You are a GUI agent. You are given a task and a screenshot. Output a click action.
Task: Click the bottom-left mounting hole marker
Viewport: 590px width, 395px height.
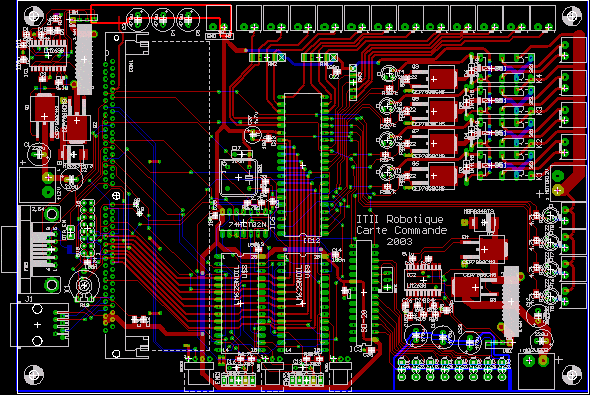click(x=34, y=375)
